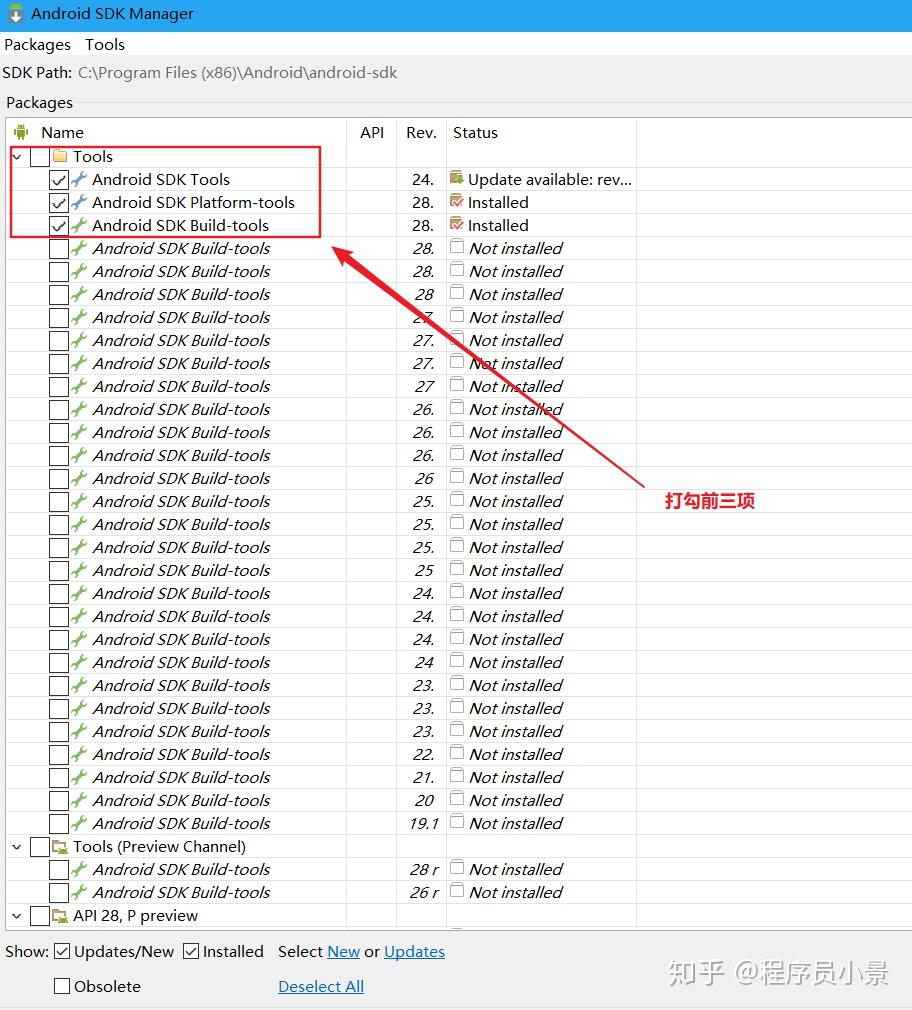The image size is (912, 1010).
Task: Click Not installed status icon on rev 20 row
Action: [x=457, y=798]
